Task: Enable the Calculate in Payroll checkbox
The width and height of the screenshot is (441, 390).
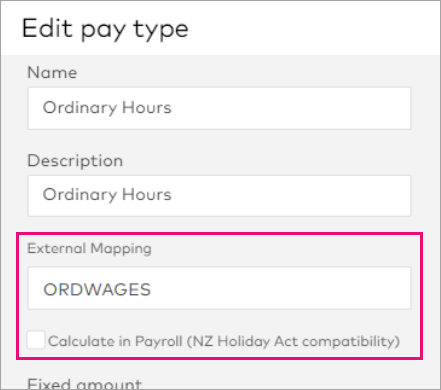Action: click(x=36, y=340)
